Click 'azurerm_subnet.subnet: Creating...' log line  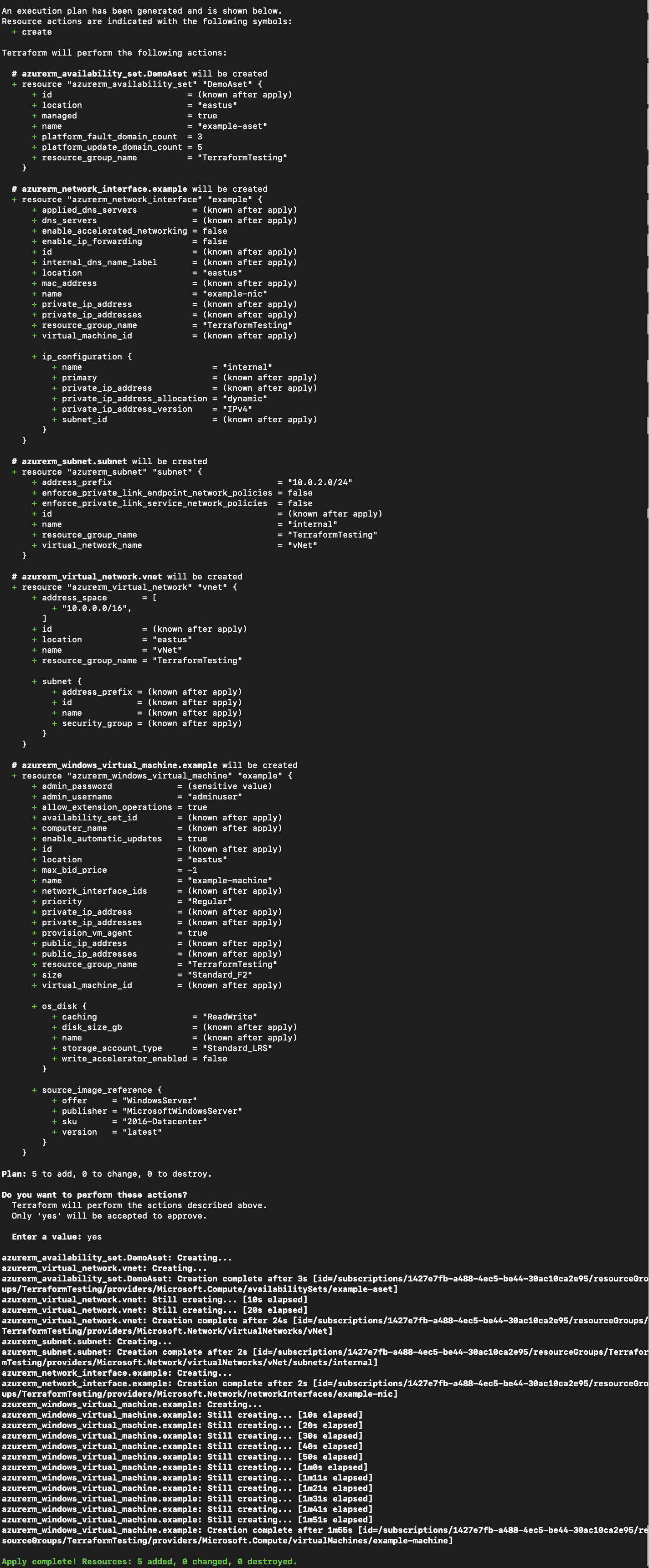(87, 1342)
